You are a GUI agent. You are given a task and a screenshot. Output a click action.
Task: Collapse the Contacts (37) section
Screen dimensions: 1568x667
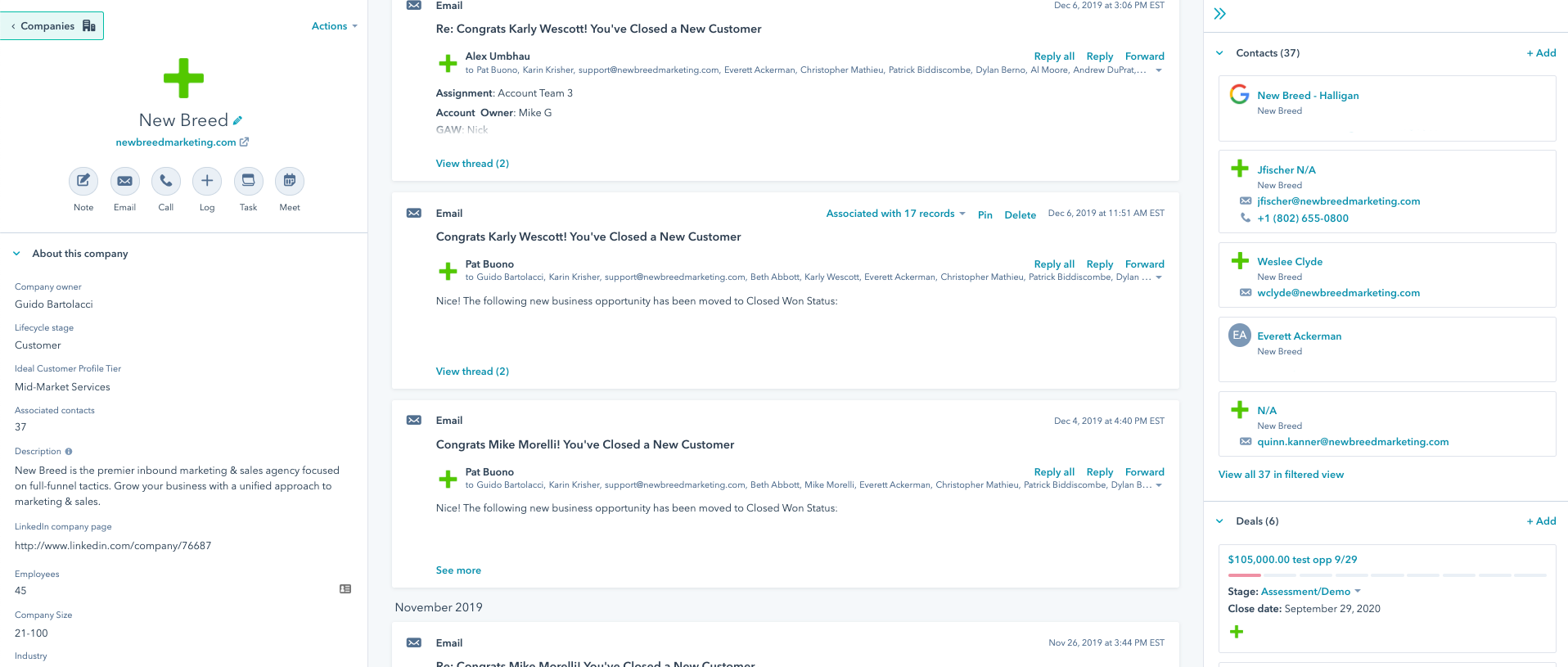pos(1219,53)
